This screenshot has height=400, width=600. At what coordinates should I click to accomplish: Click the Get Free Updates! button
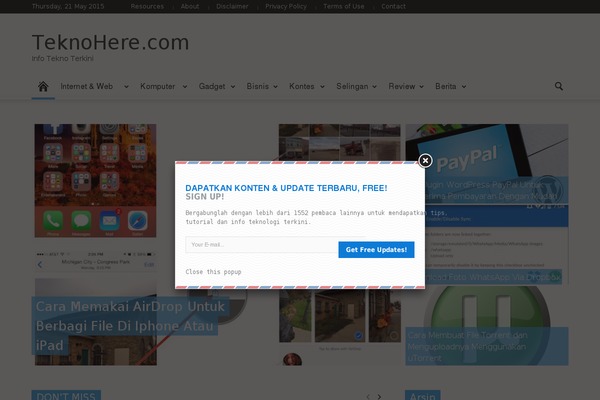pyautogui.click(x=376, y=250)
